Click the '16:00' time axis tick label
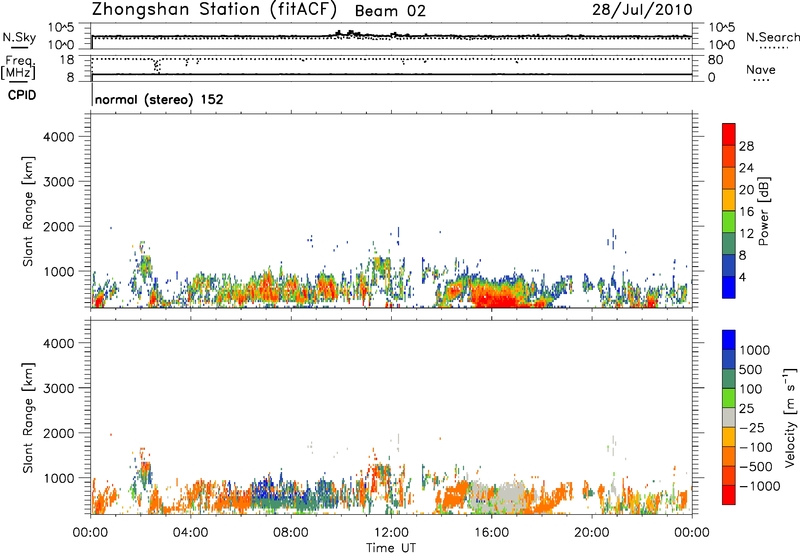800x554 pixels. tap(491, 533)
